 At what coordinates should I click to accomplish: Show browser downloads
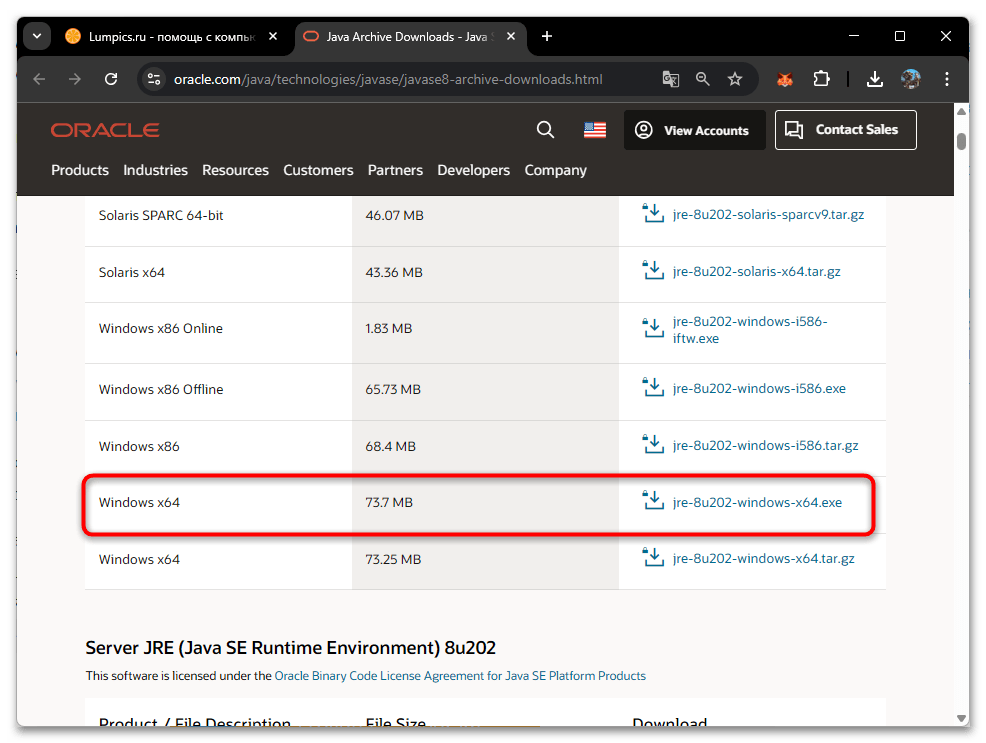click(875, 79)
